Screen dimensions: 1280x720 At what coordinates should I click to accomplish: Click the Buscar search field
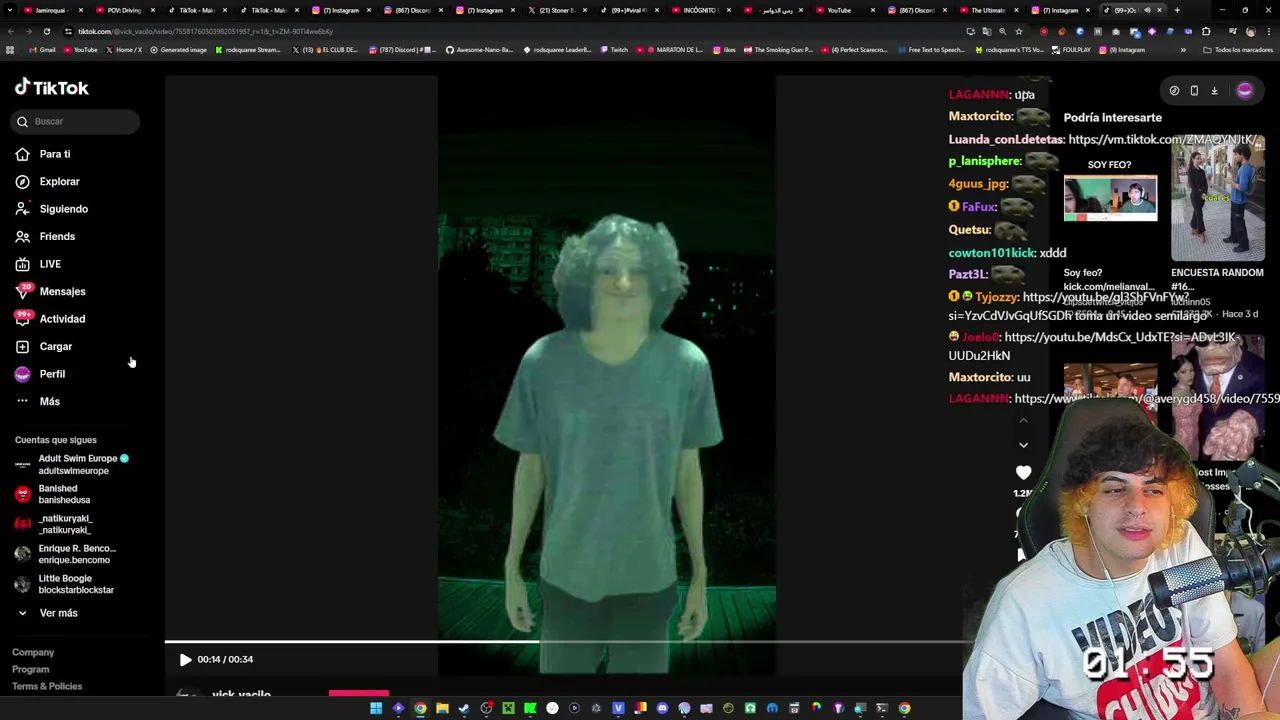76,121
